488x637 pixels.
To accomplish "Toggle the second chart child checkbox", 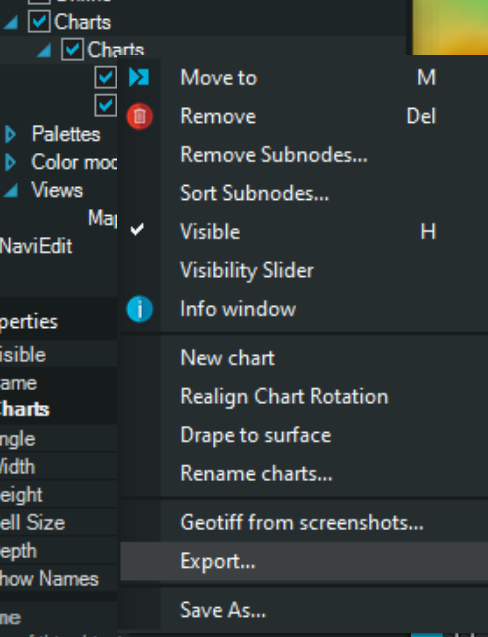I will click(x=106, y=105).
